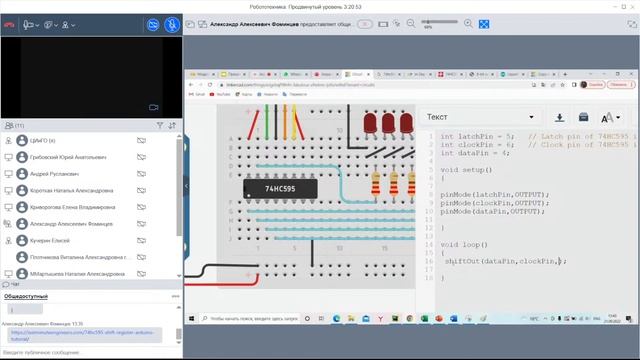Screen dimensions: 640x360
Task: Open the font size dropdown in code editor
Action: (611, 118)
